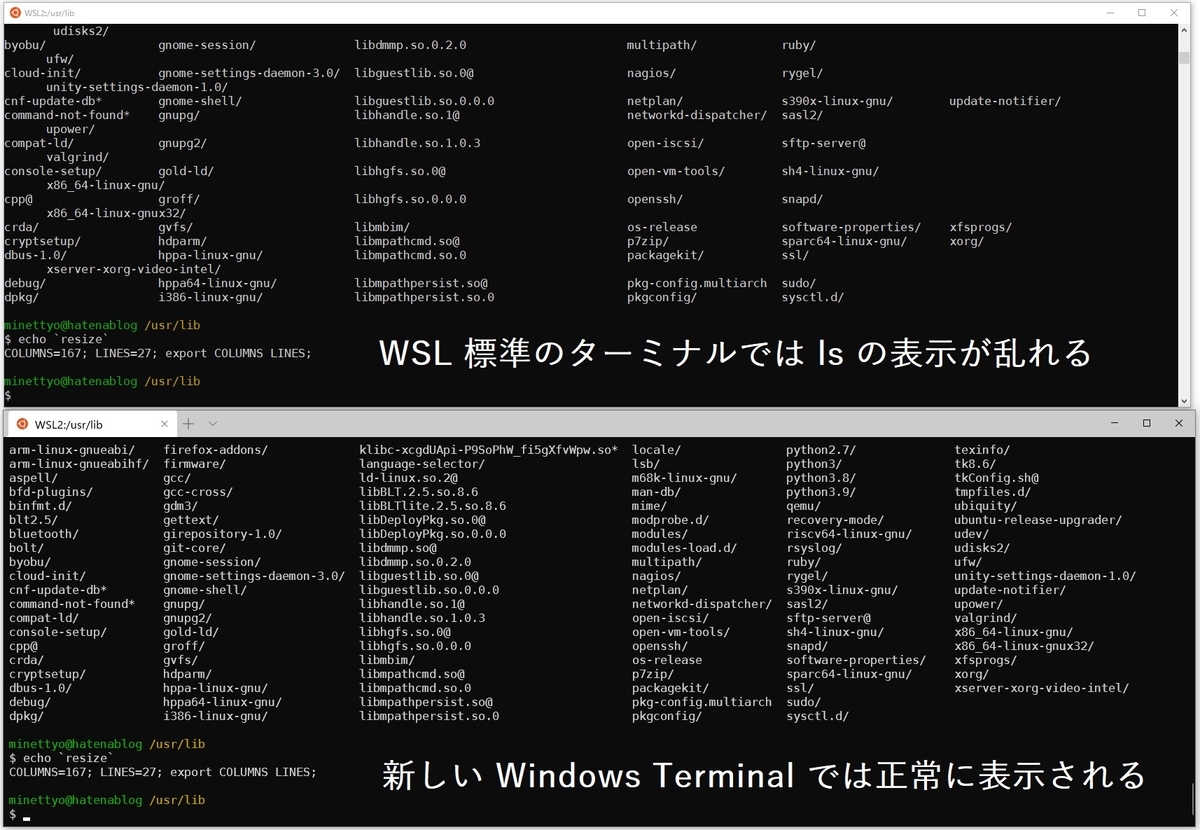1200x830 pixels.
Task: Click the gcc-cross/ entry
Action: click(x=198, y=492)
